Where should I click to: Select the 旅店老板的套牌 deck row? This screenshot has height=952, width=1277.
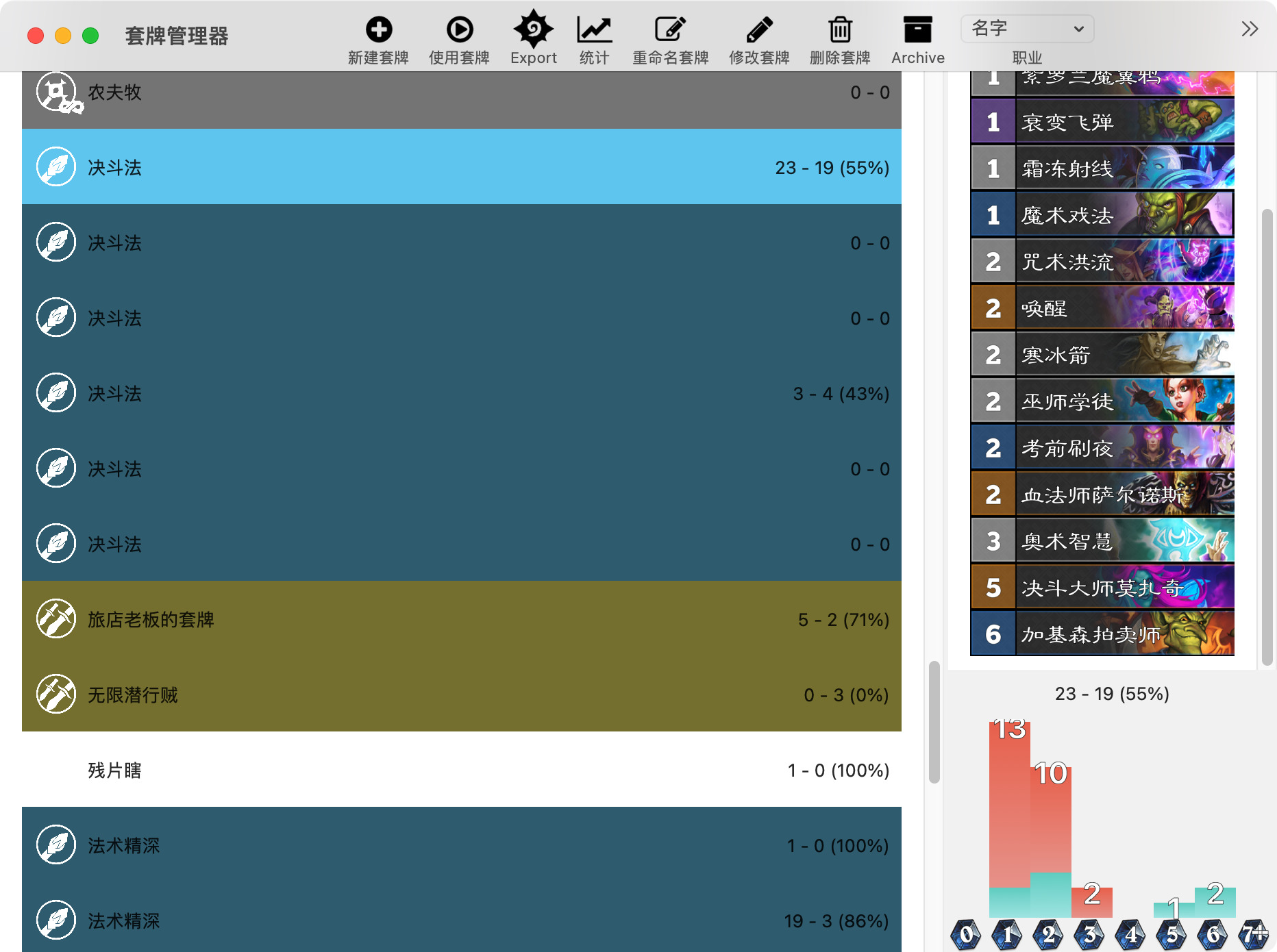click(x=461, y=619)
